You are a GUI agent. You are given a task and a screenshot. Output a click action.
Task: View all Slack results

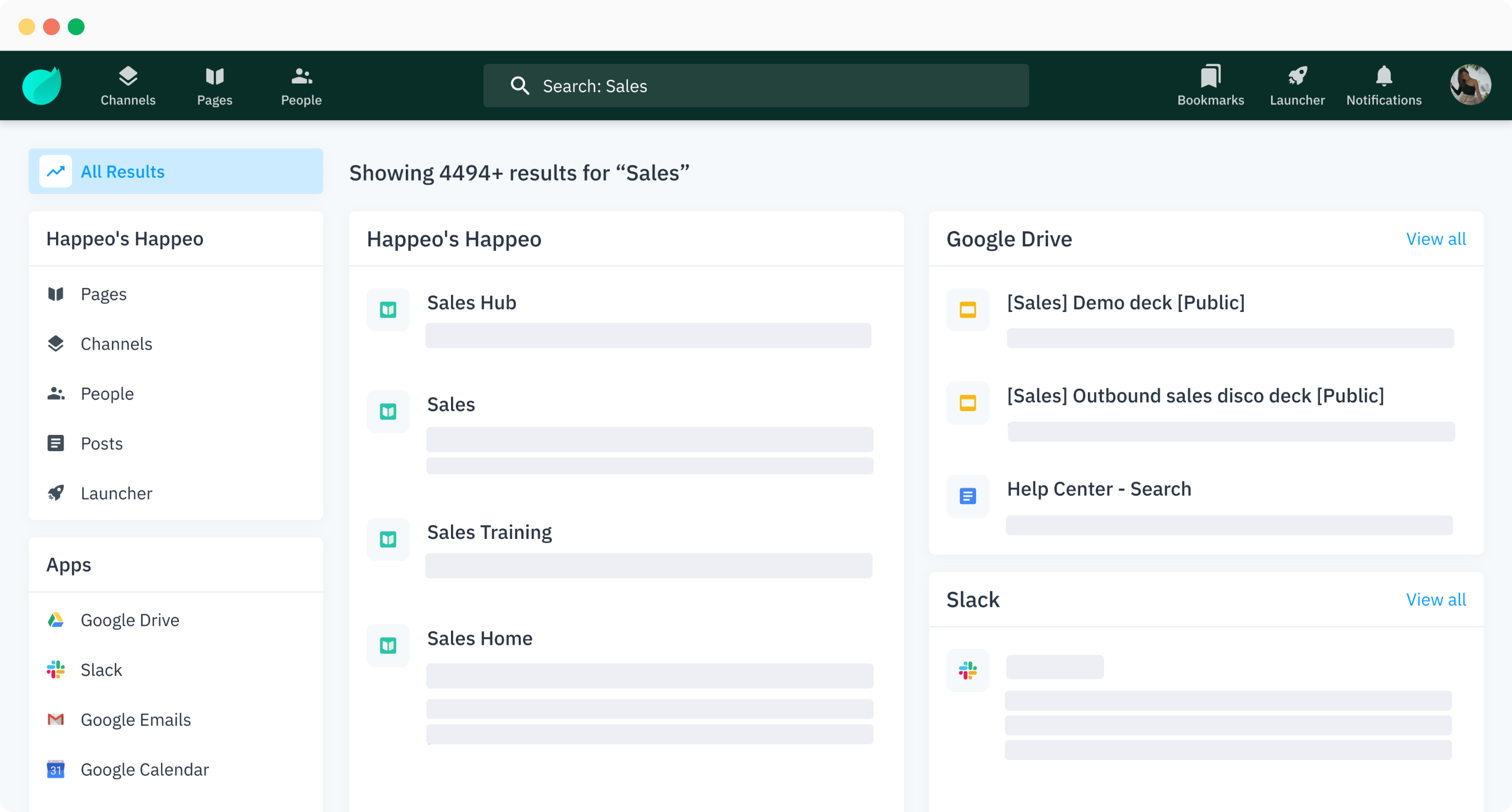(x=1436, y=599)
